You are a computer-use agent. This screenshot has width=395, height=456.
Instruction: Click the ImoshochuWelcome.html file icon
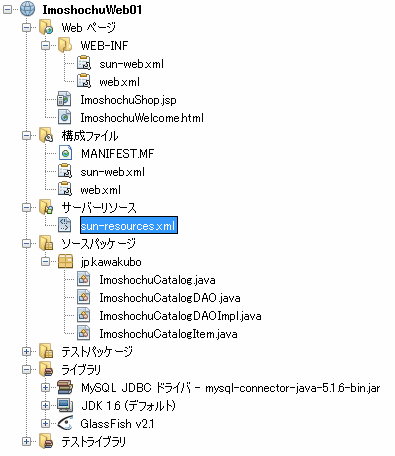coord(65,117)
